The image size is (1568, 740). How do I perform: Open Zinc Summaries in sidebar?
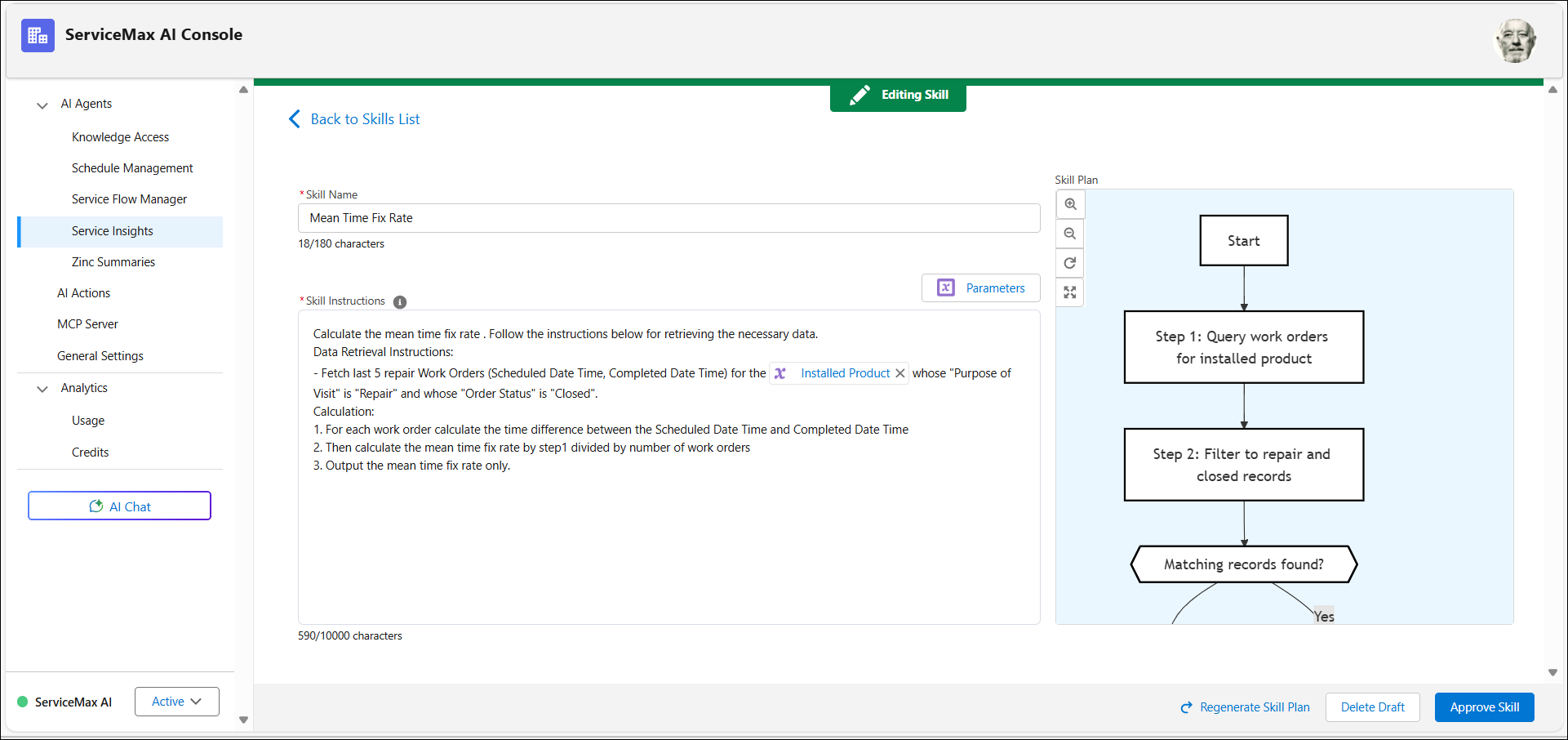[120, 262]
